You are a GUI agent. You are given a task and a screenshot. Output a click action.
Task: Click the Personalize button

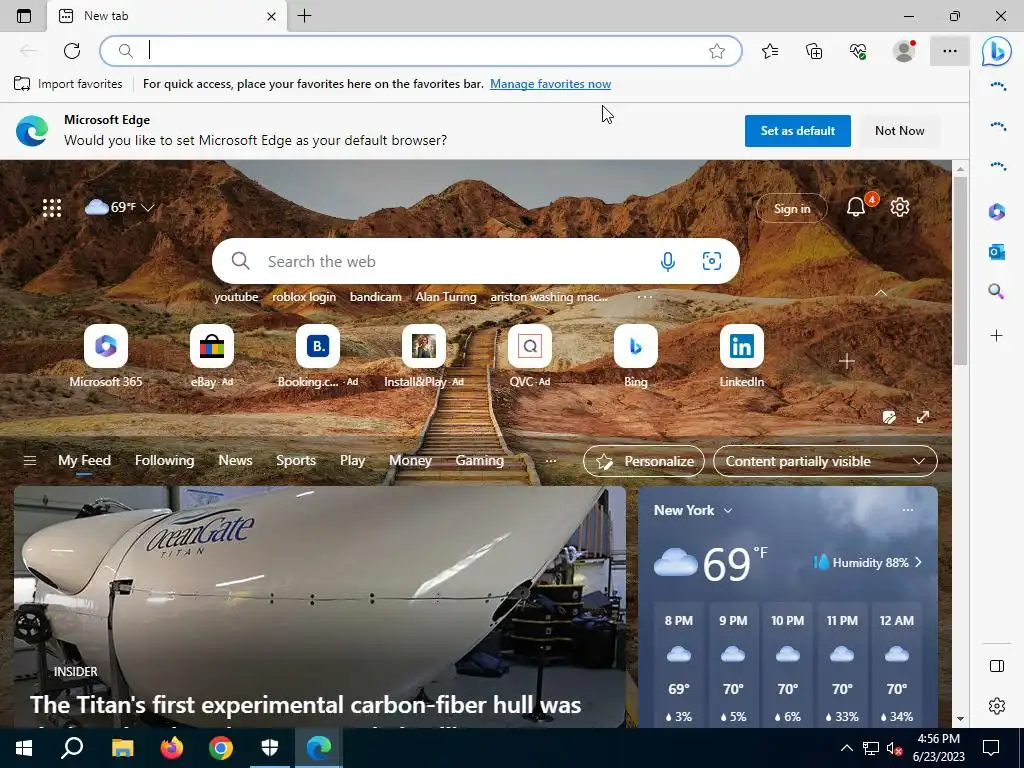click(x=644, y=461)
